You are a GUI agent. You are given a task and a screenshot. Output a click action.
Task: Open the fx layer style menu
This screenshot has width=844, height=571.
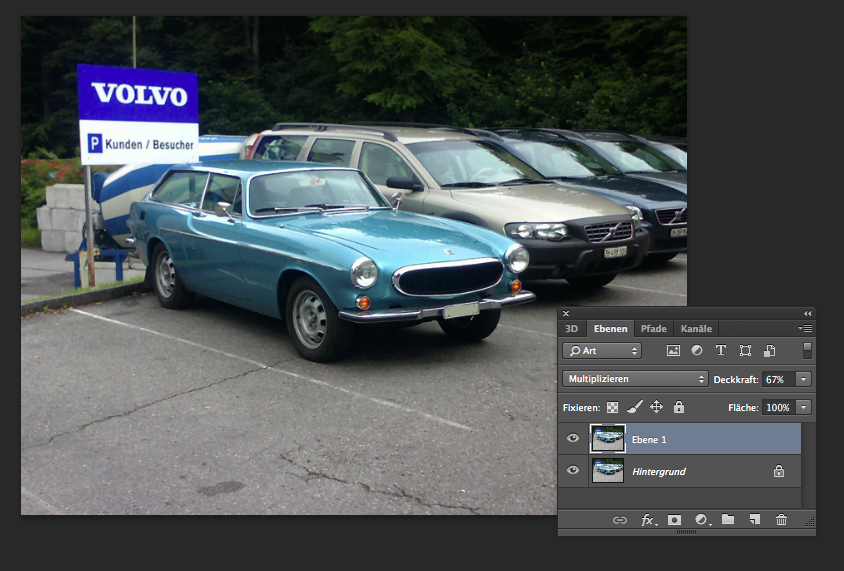[649, 520]
